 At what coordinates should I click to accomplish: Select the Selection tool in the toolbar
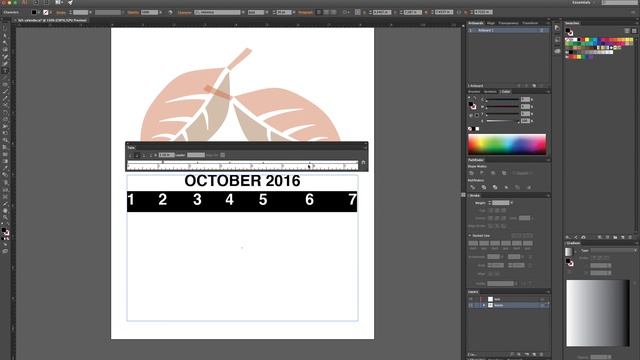[x=5, y=29]
